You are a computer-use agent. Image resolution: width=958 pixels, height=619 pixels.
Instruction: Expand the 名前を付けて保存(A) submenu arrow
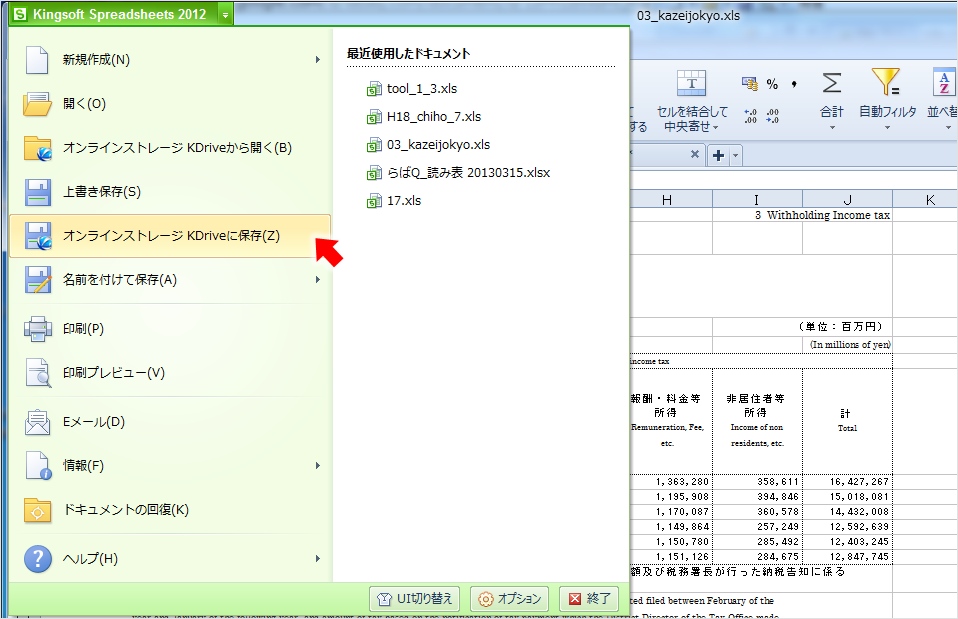point(318,280)
